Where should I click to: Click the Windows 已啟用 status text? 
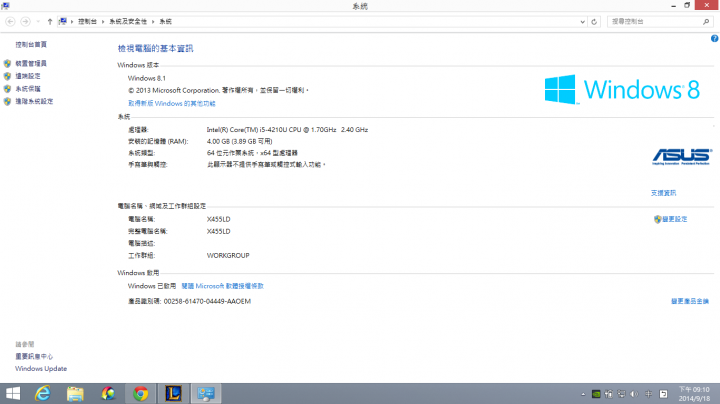click(152, 286)
